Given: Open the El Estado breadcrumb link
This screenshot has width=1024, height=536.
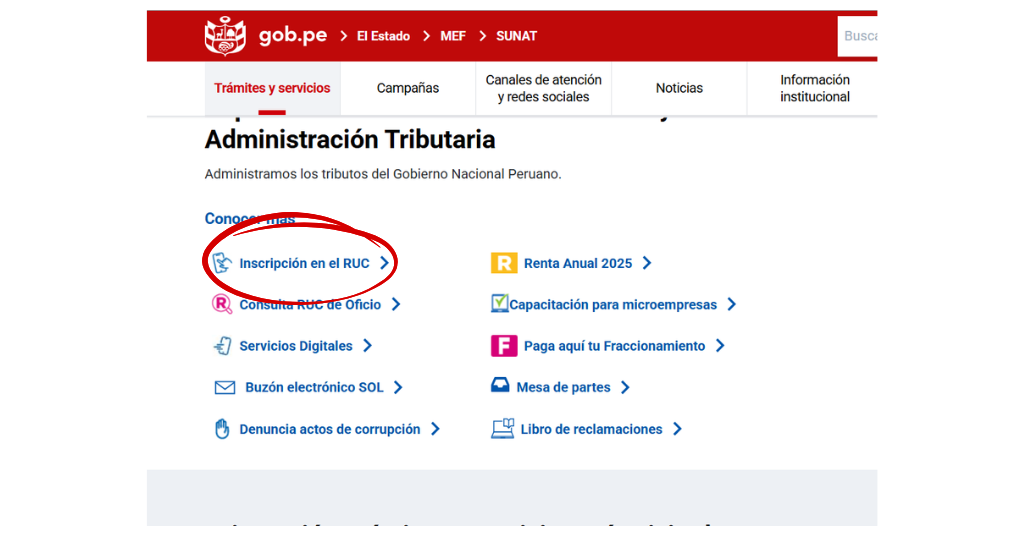Looking at the screenshot, I should click(383, 36).
